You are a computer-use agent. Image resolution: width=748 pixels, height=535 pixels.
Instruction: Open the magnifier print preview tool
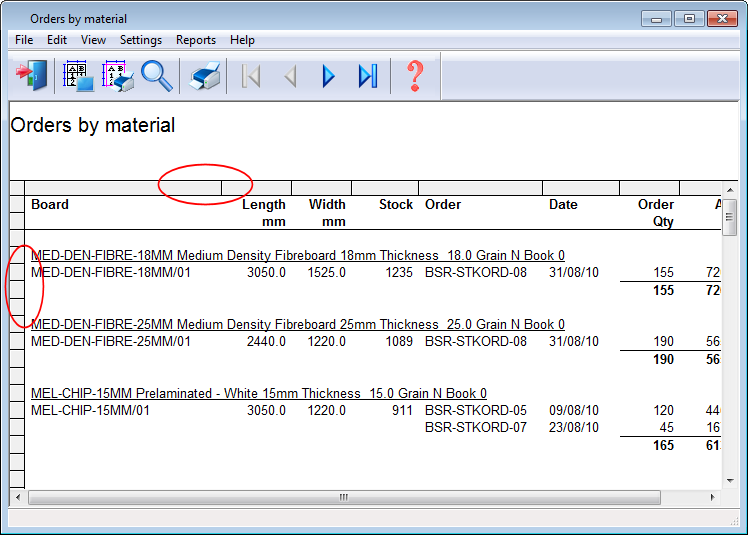coord(156,75)
